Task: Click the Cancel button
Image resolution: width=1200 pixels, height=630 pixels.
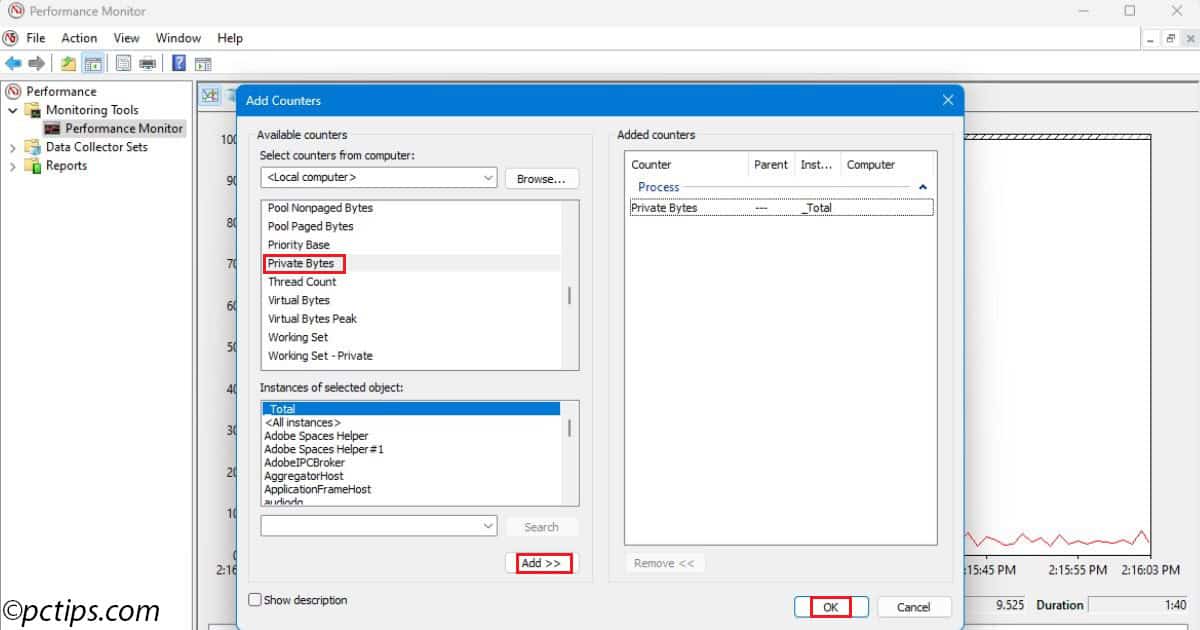Action: click(x=914, y=607)
